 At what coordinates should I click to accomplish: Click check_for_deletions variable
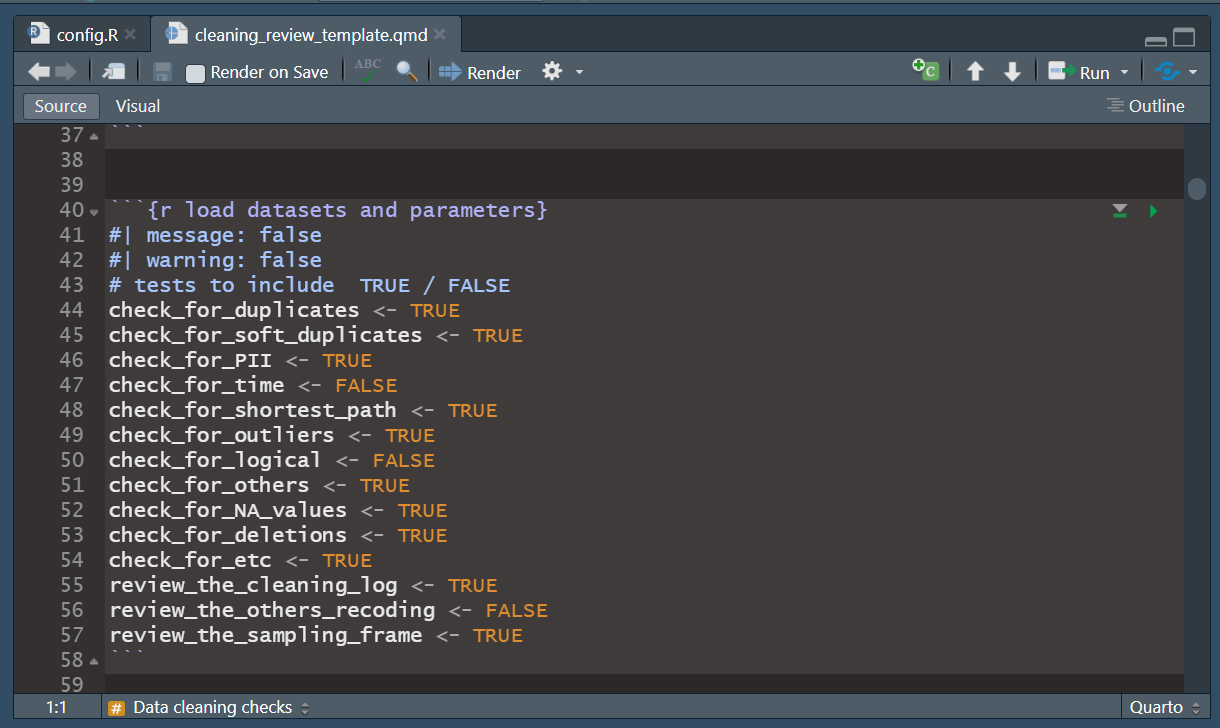(x=227, y=535)
